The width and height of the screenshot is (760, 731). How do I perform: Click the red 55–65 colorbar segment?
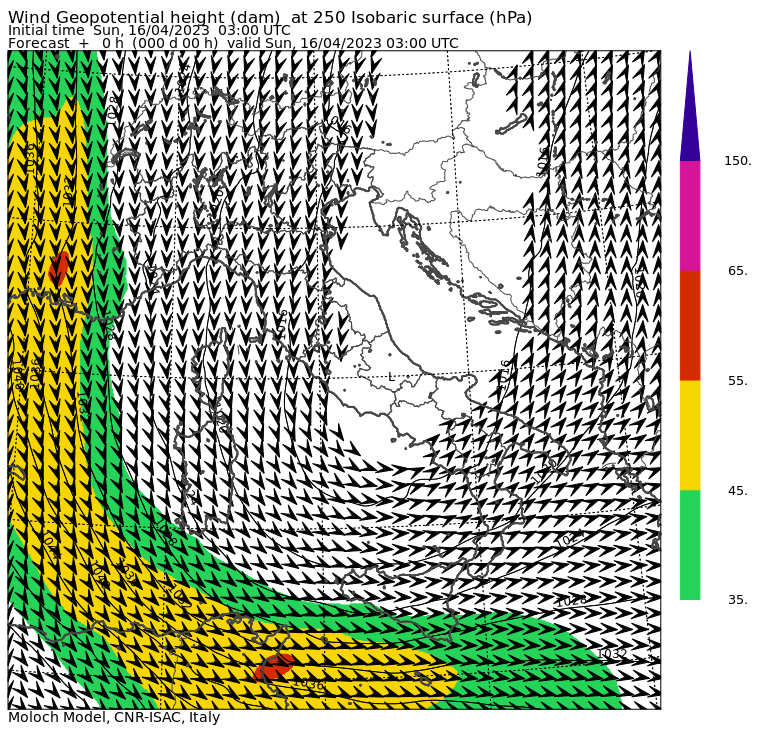pos(690,325)
